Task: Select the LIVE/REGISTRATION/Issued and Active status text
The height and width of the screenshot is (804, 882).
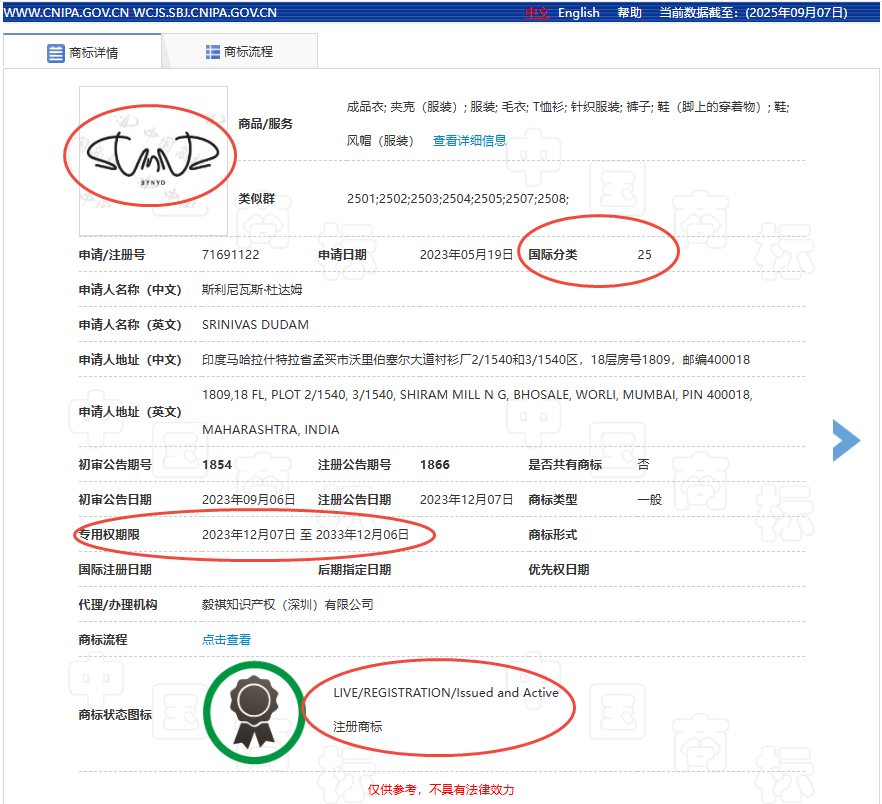Action: point(446,693)
